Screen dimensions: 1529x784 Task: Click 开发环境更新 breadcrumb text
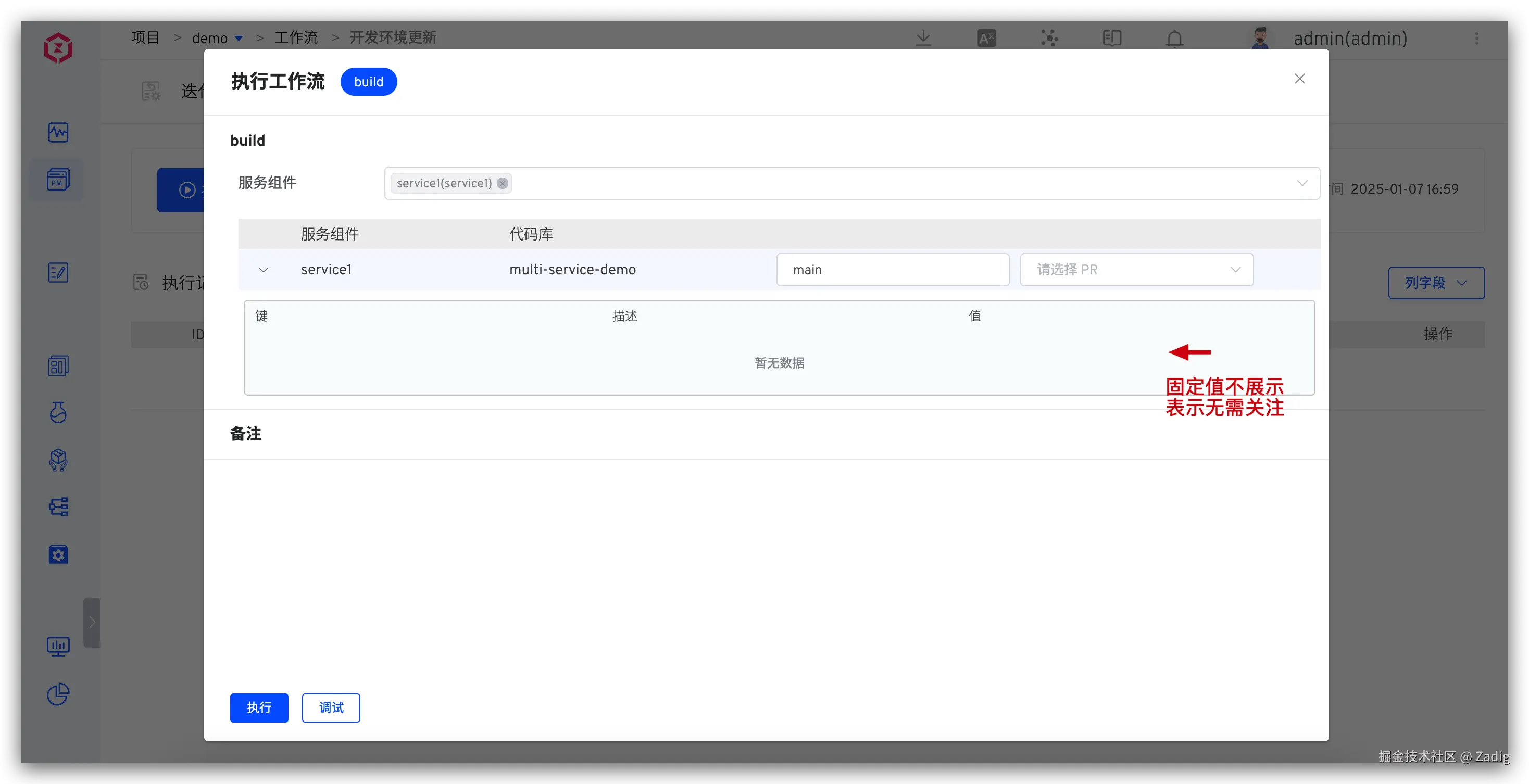coord(392,37)
